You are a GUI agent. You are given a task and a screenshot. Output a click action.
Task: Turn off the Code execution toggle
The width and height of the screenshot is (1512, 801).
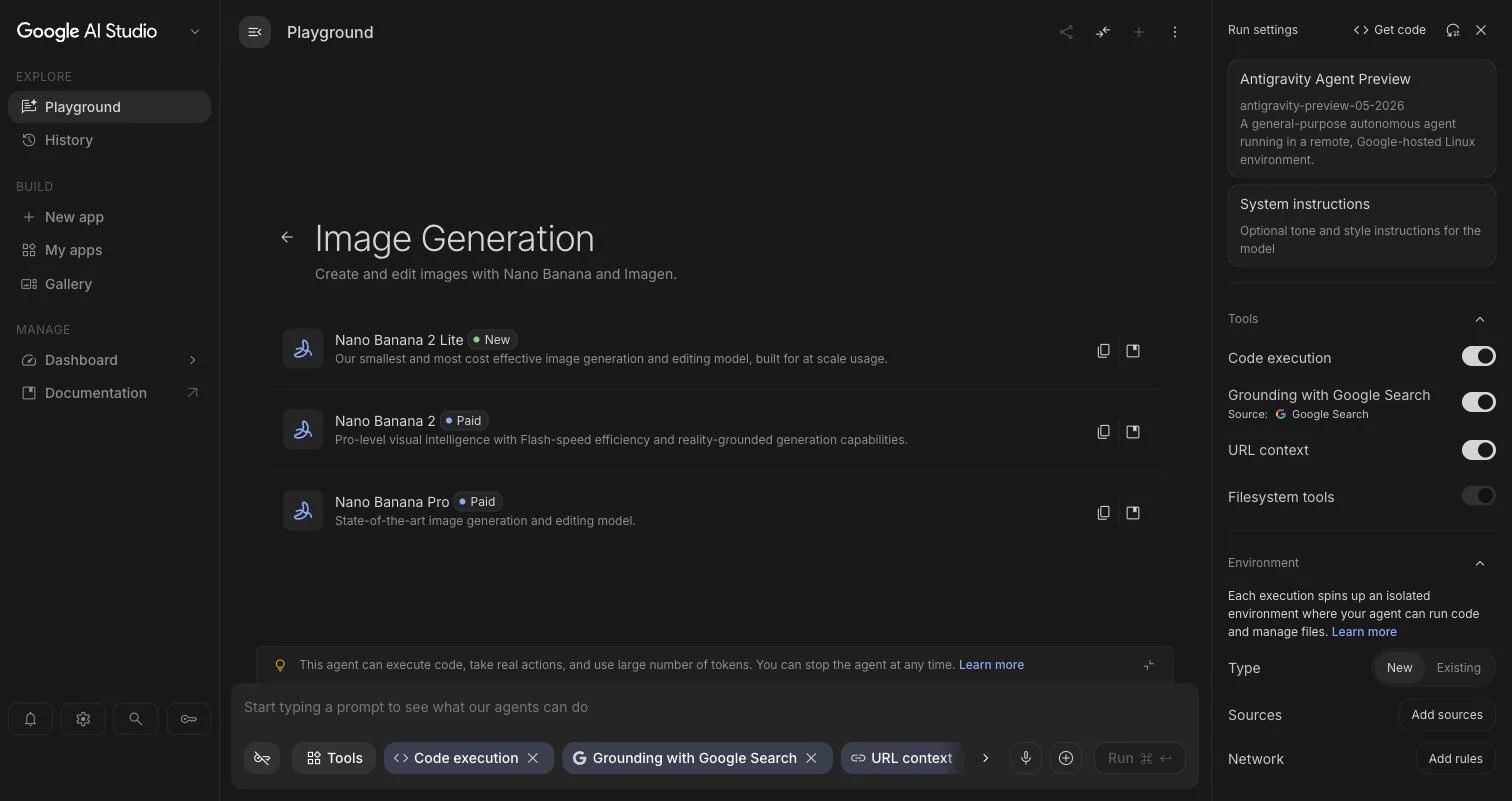click(1478, 356)
